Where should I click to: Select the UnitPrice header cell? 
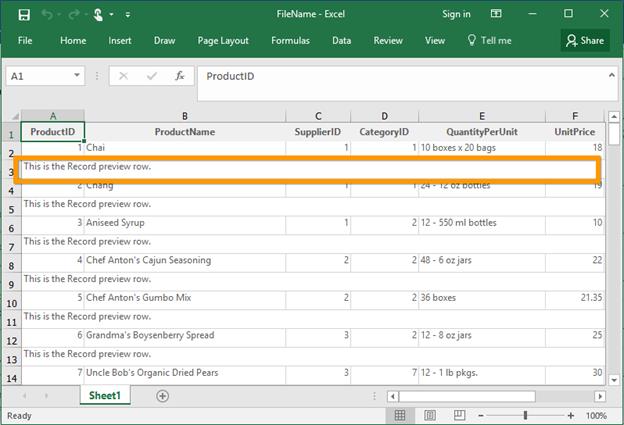(575, 132)
